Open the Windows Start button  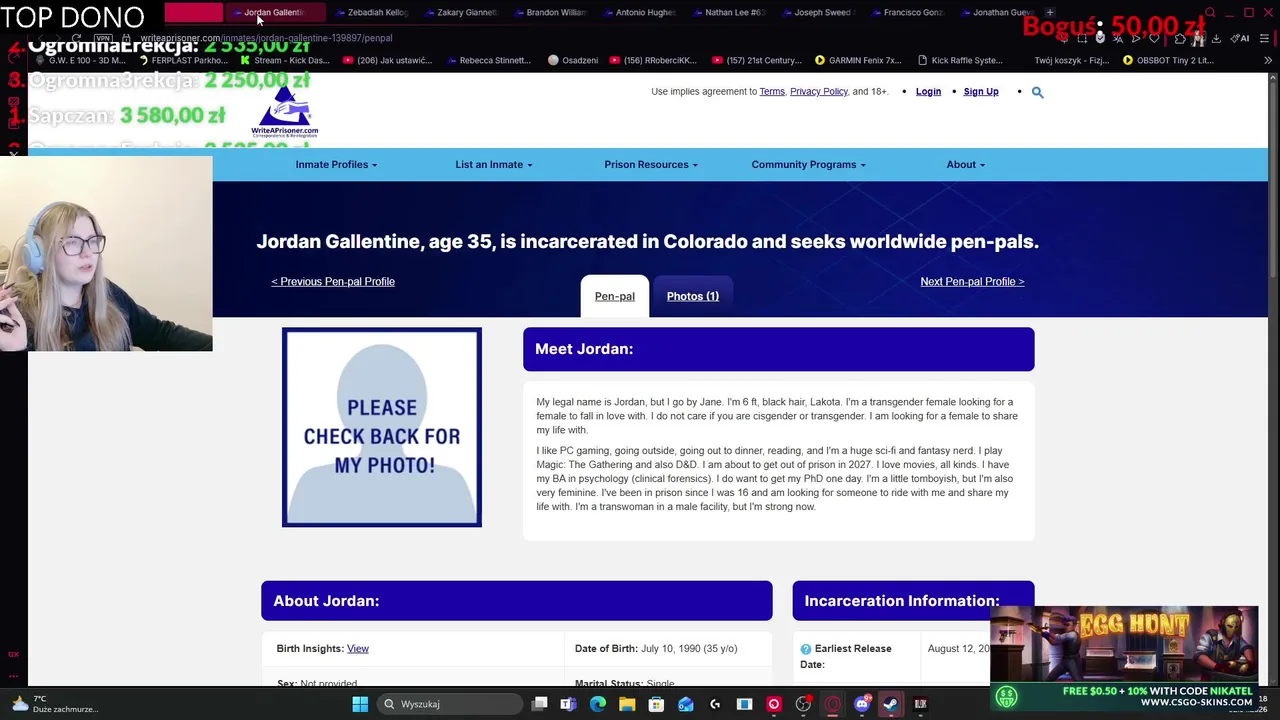click(360, 704)
